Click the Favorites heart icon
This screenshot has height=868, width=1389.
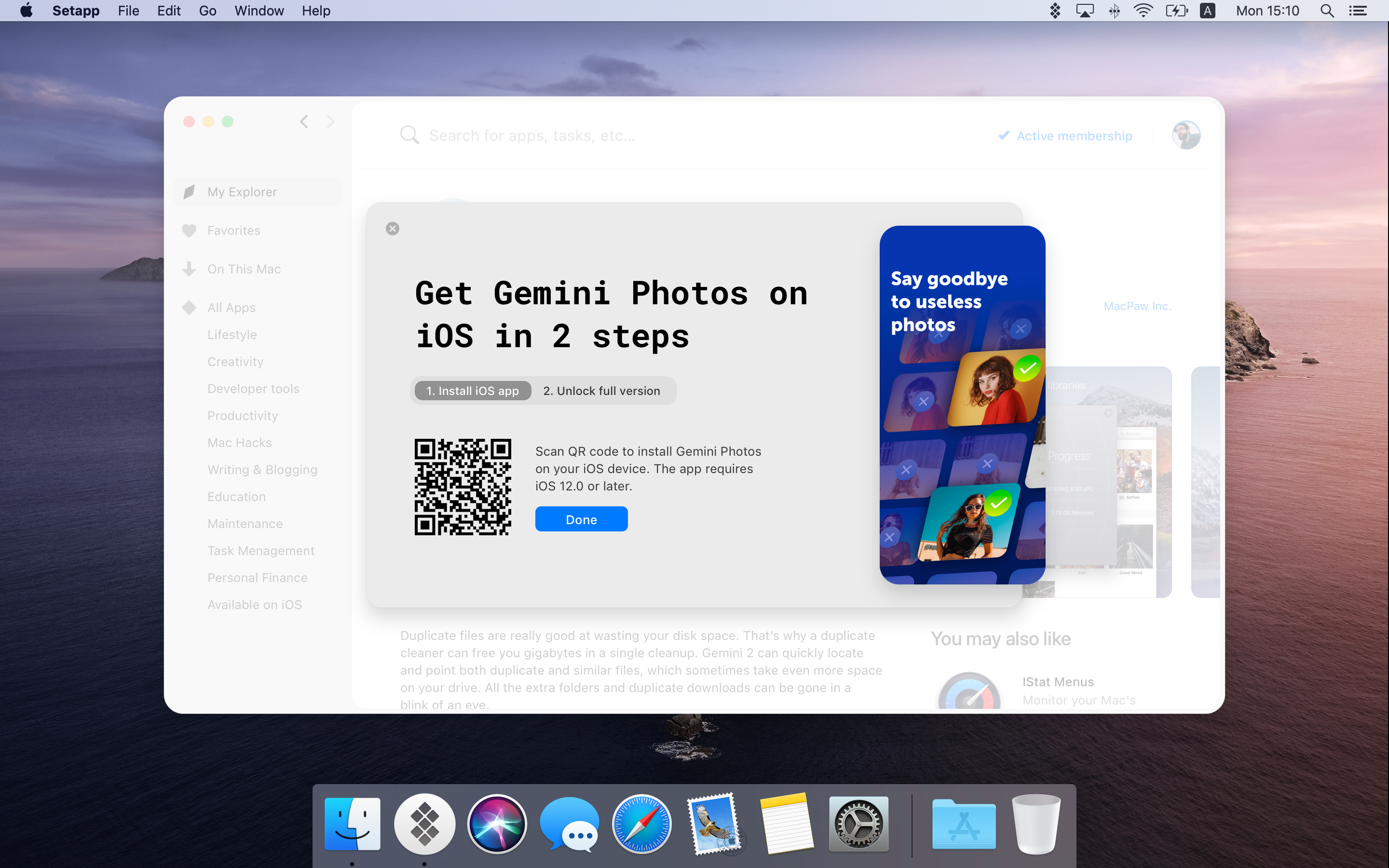tap(189, 231)
